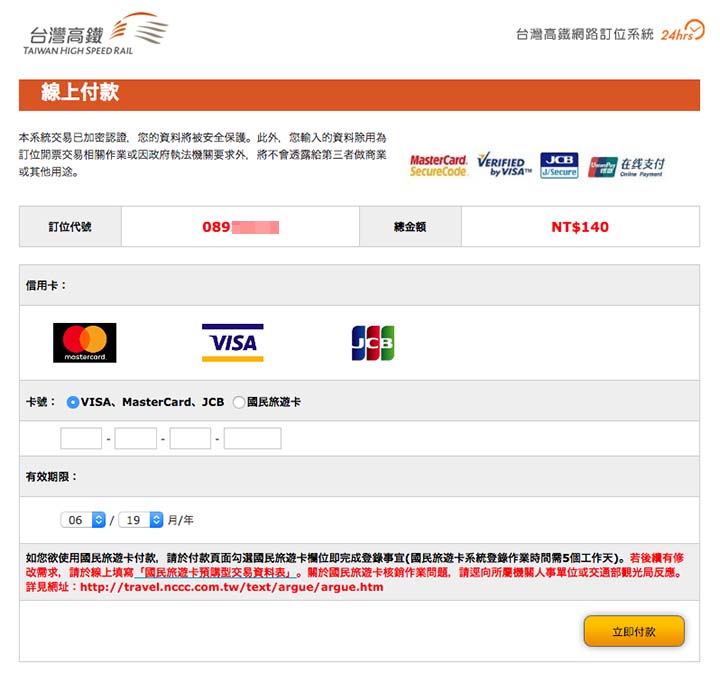Click the 總金額 label cell
The width and height of the screenshot is (720, 673).
(x=410, y=226)
